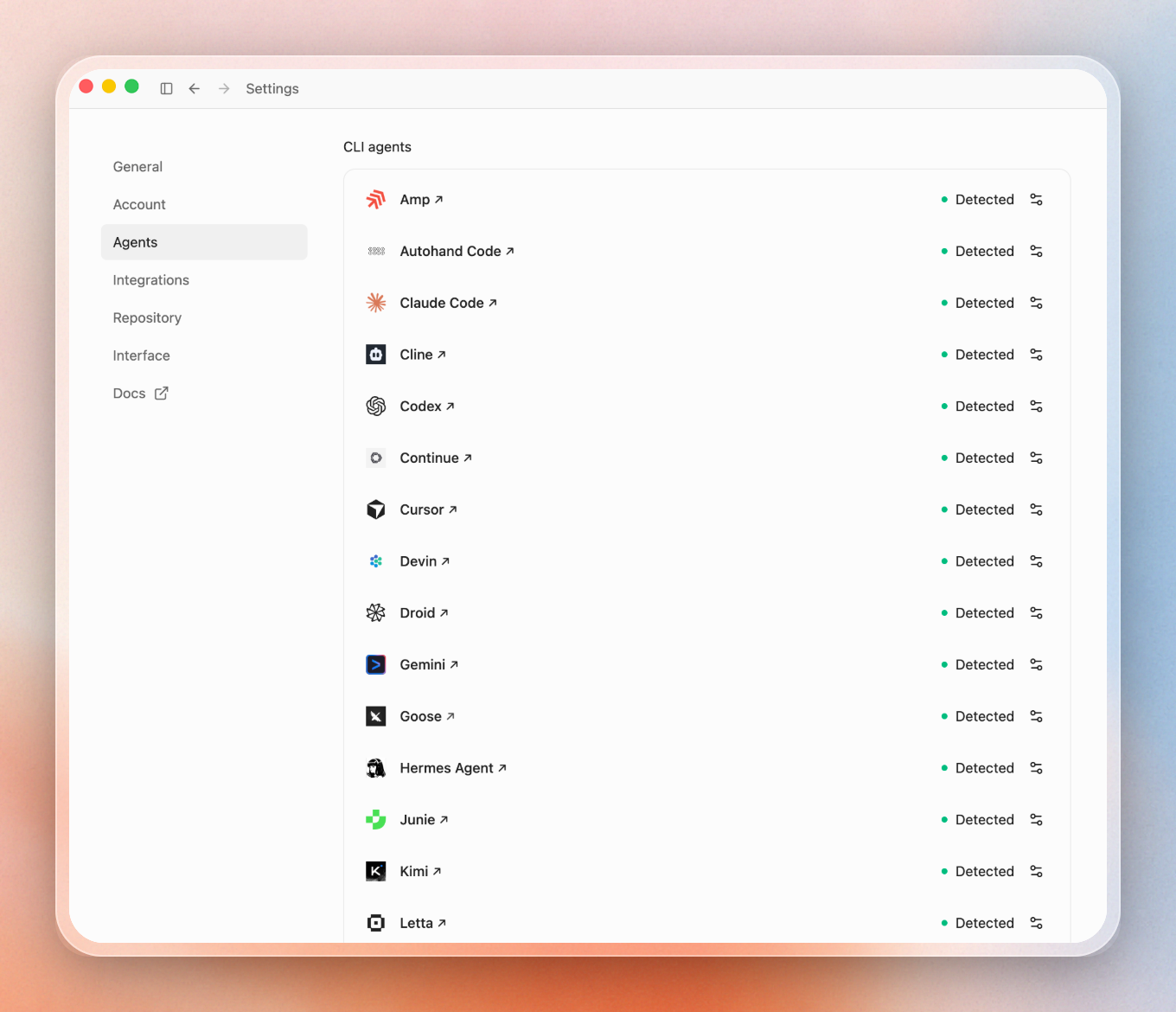
Task: Open the Cursor name link
Action: point(429,509)
